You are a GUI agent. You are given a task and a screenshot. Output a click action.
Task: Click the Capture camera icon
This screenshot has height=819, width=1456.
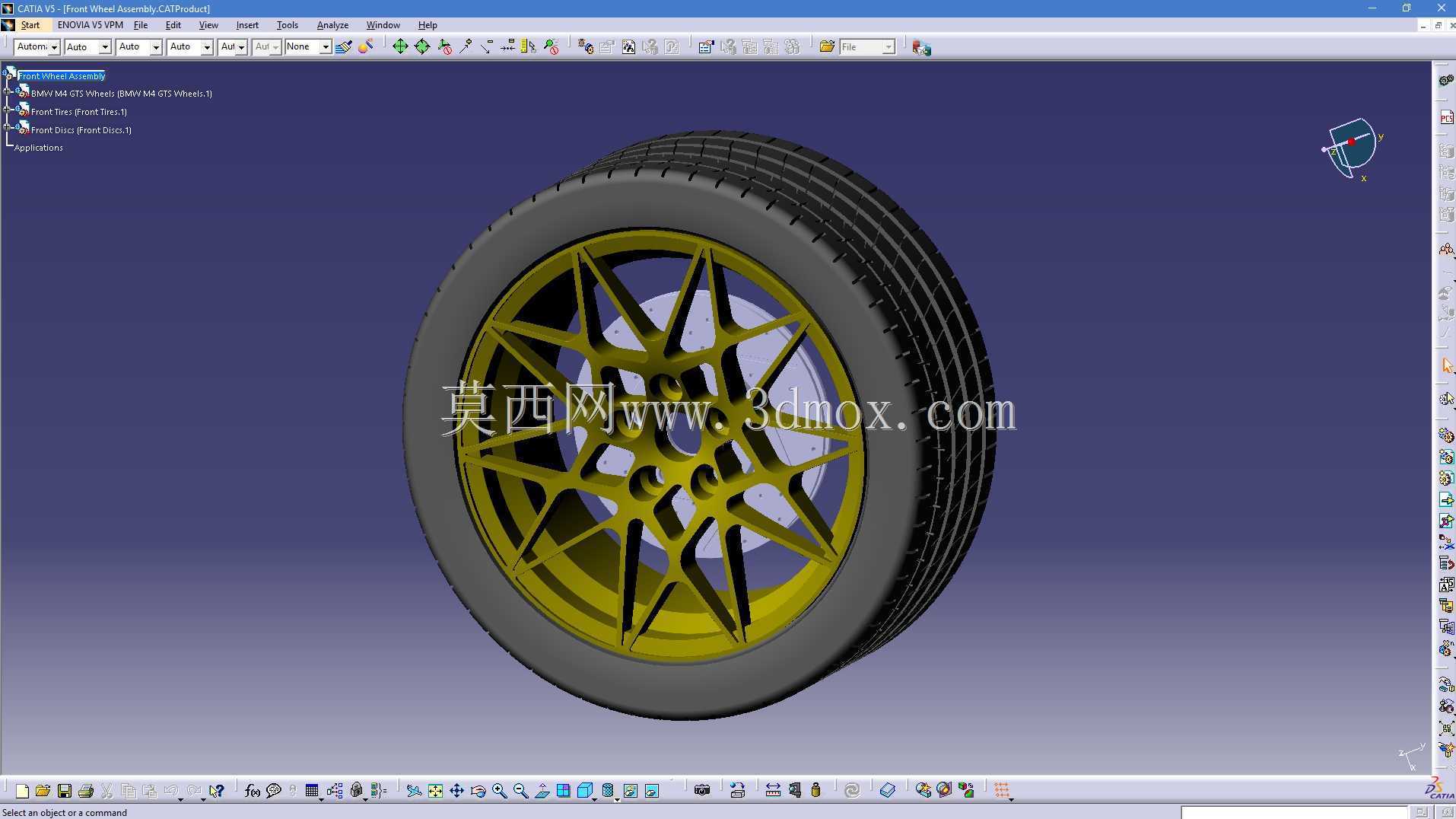coord(702,791)
